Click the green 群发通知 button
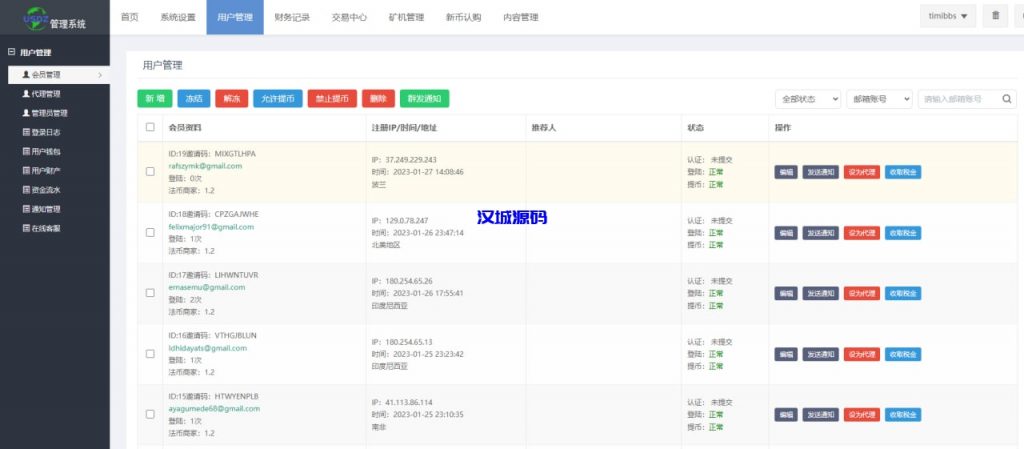This screenshot has width=1024, height=449. (x=424, y=99)
